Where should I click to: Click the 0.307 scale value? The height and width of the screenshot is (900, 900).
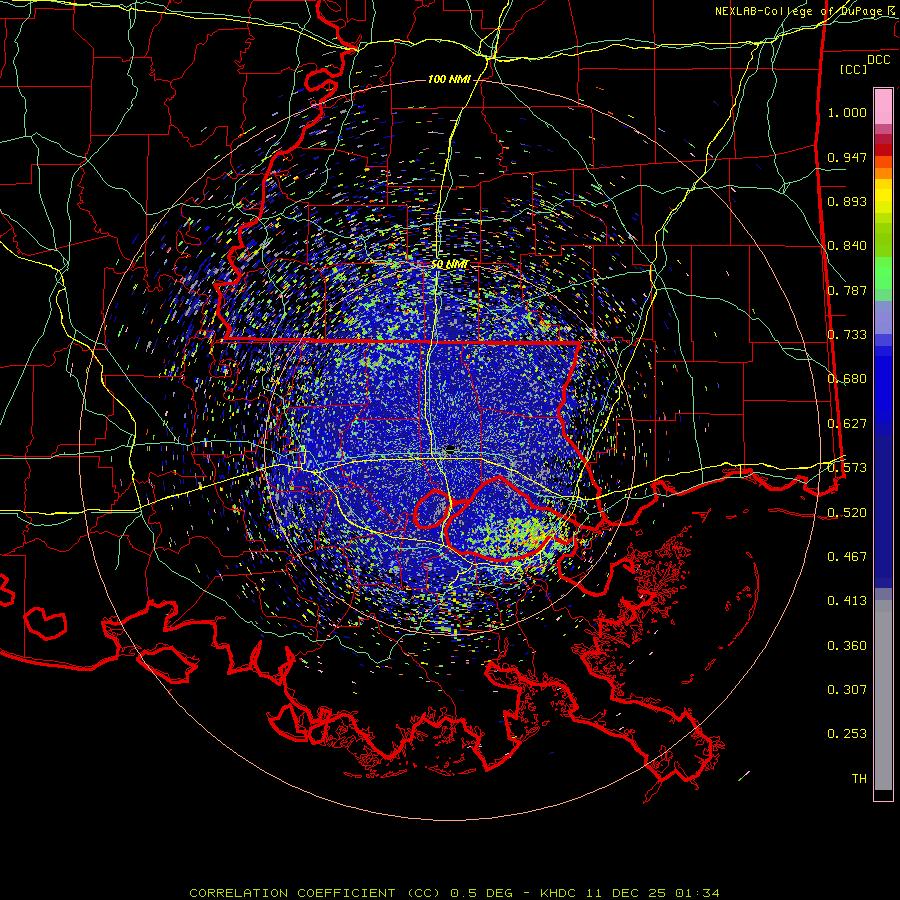[x=847, y=690]
